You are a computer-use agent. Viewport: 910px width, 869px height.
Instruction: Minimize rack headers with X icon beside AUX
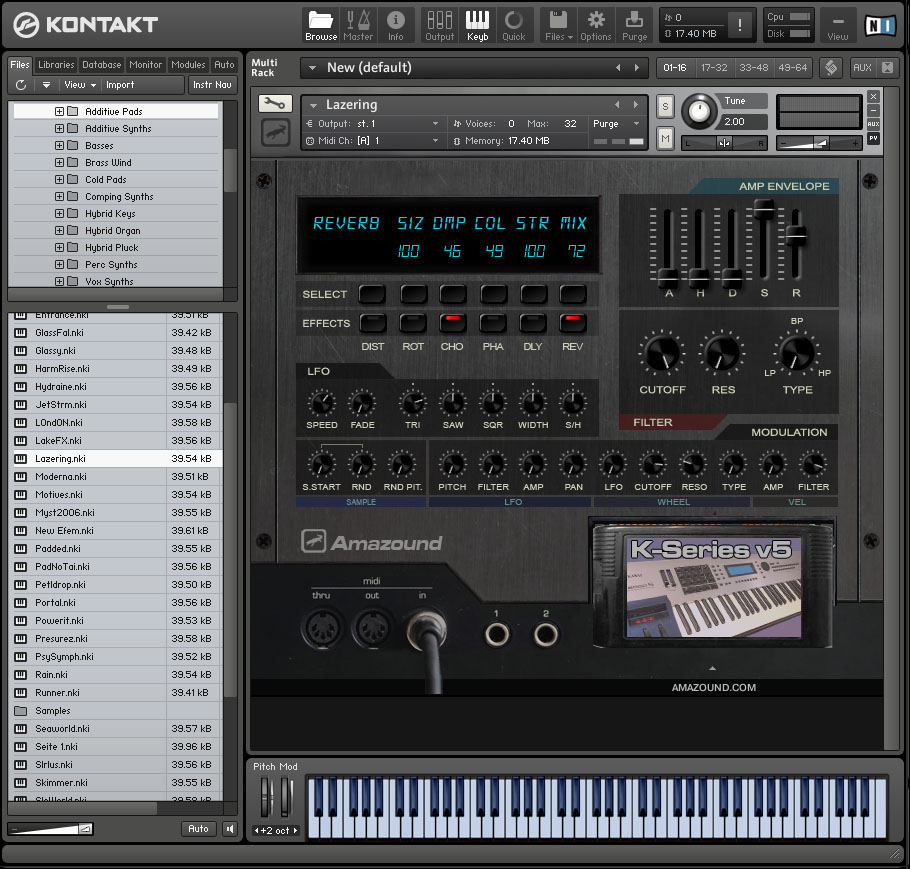[887, 67]
